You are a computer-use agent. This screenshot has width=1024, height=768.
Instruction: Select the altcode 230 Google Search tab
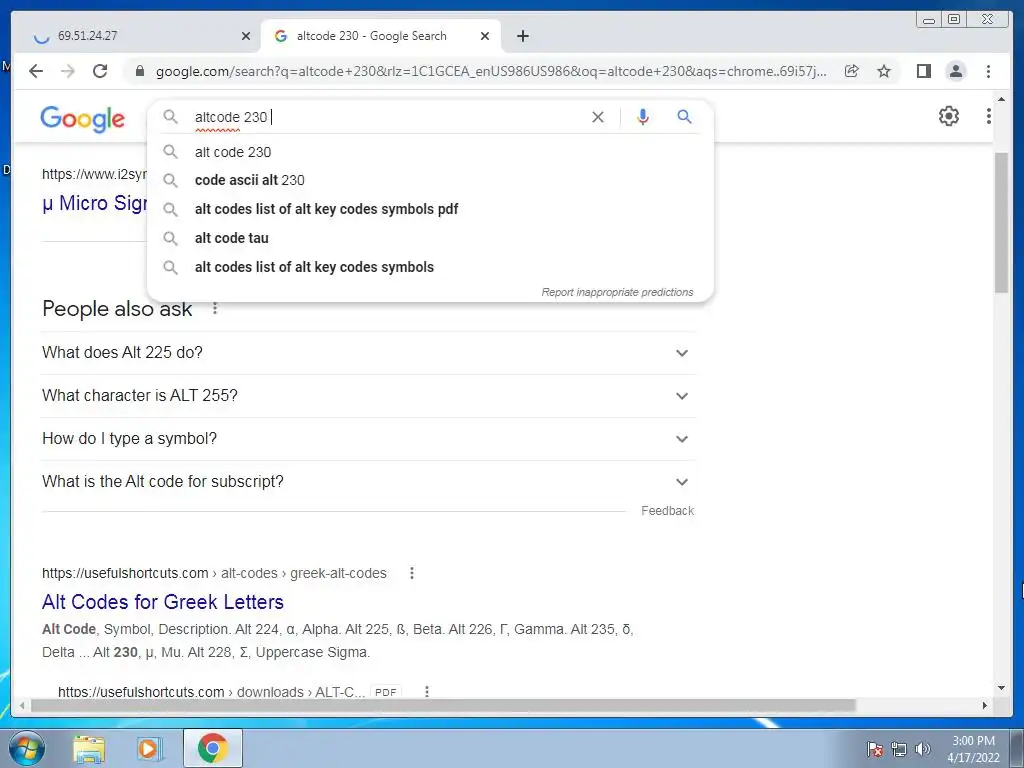tap(381, 36)
